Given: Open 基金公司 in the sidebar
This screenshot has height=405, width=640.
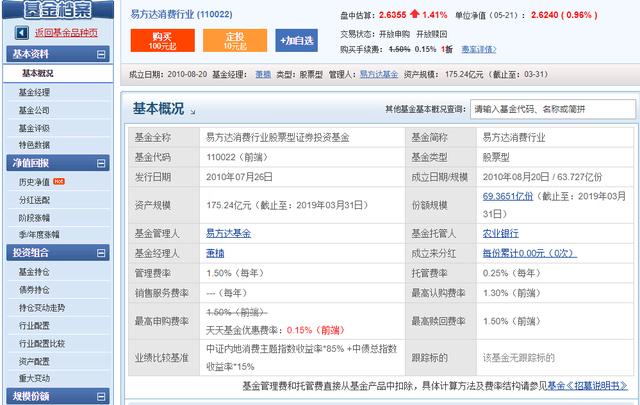Looking at the screenshot, I should coord(34,110).
